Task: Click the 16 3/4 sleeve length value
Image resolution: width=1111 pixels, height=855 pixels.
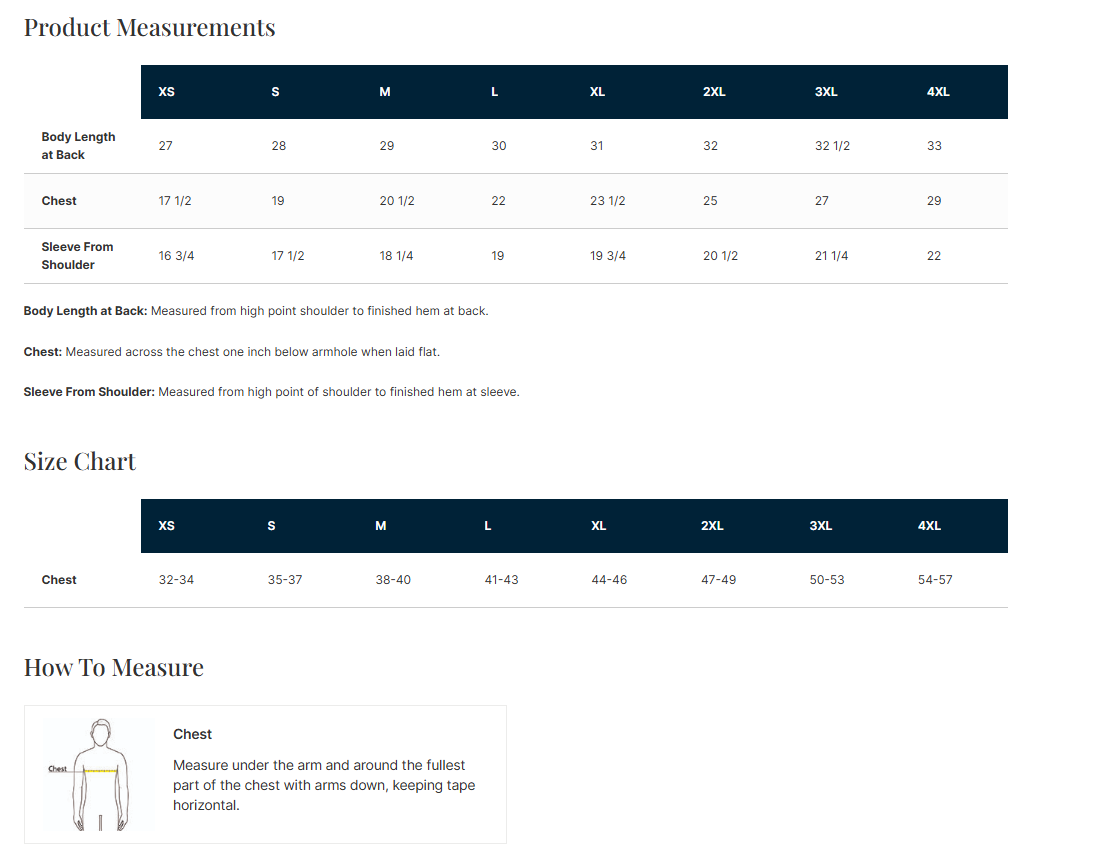Action: point(176,256)
